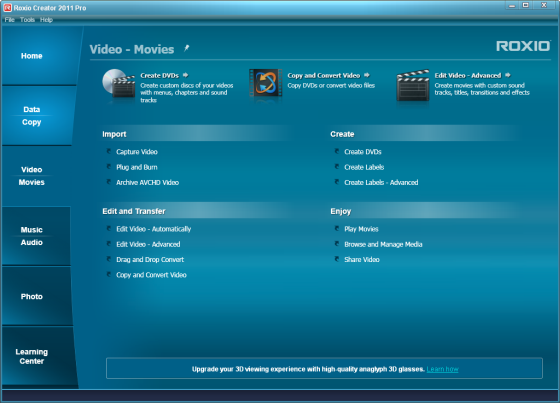Open Drag and Drop Convert
Viewport: 560px width, 403px height.
(150, 260)
